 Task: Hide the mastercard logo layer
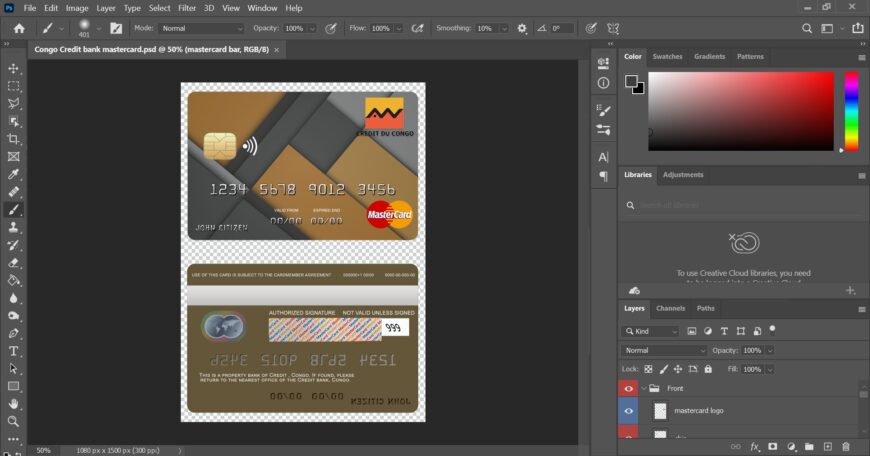(628, 411)
